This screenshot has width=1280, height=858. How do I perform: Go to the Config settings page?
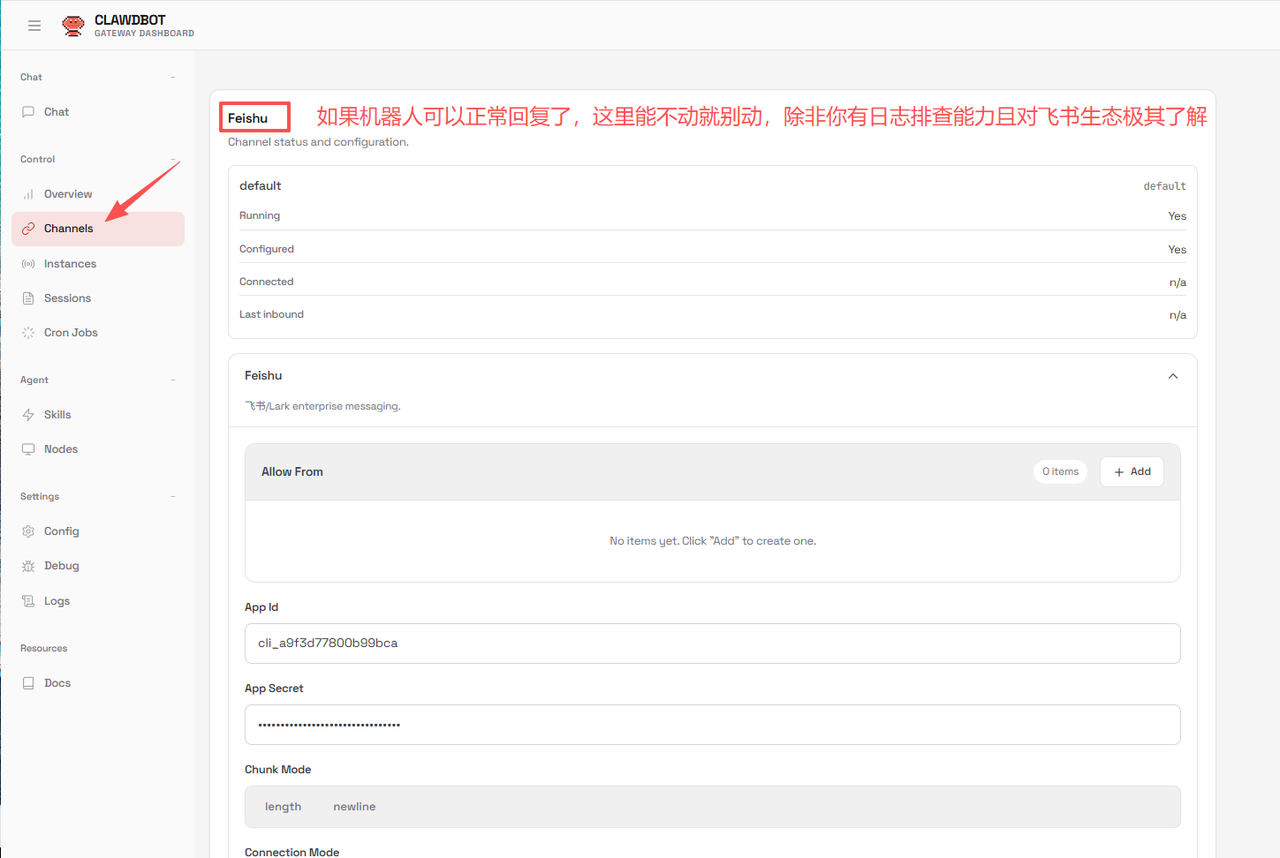coord(61,532)
